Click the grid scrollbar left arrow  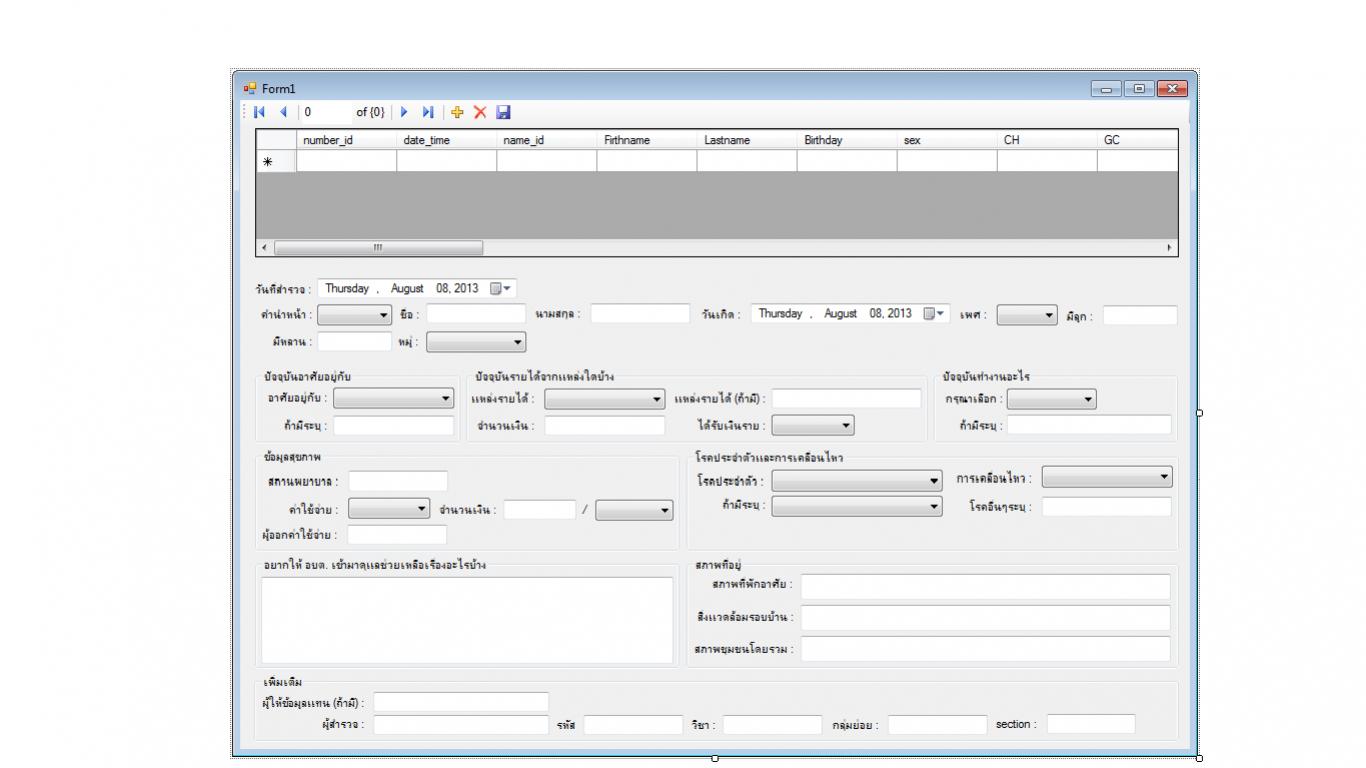click(264, 247)
